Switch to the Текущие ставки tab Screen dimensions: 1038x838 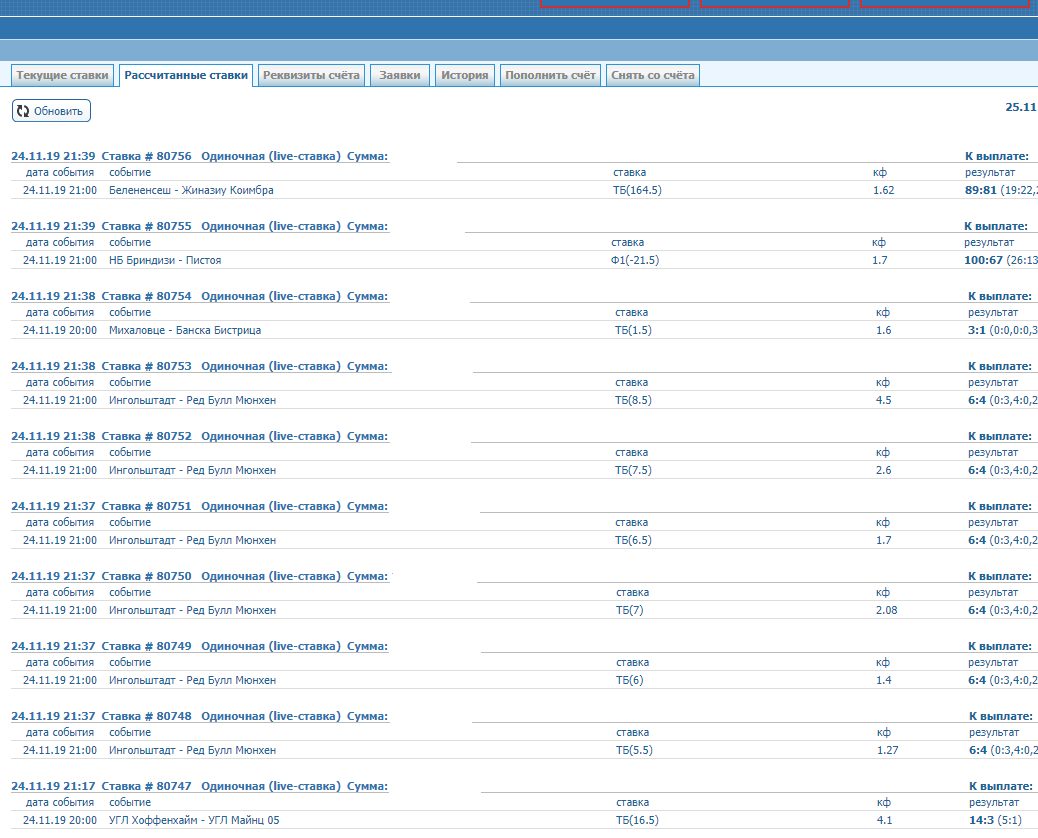[x=62, y=76]
